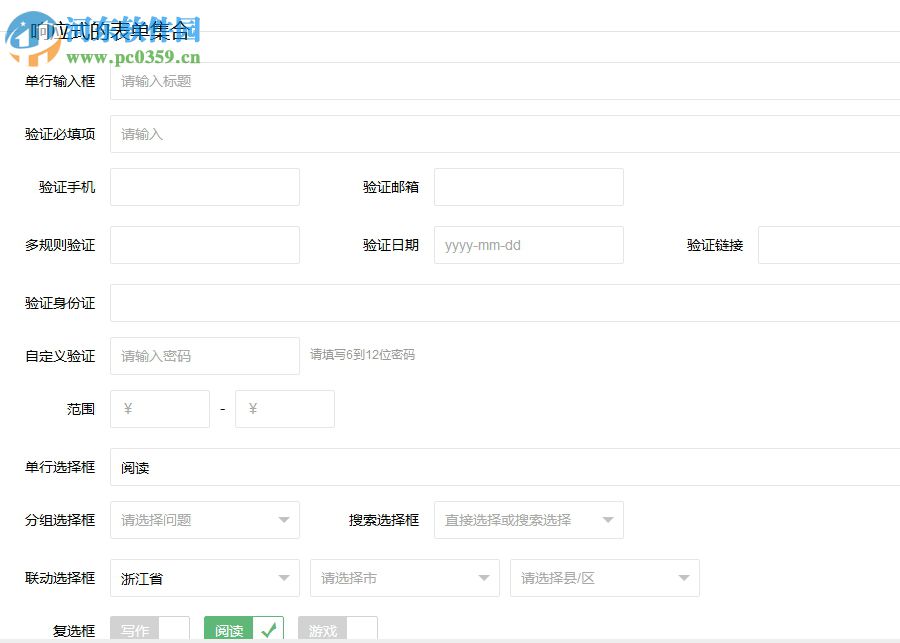Click the 分组选择框 label
This screenshot has height=643, width=900.
[x=60, y=520]
